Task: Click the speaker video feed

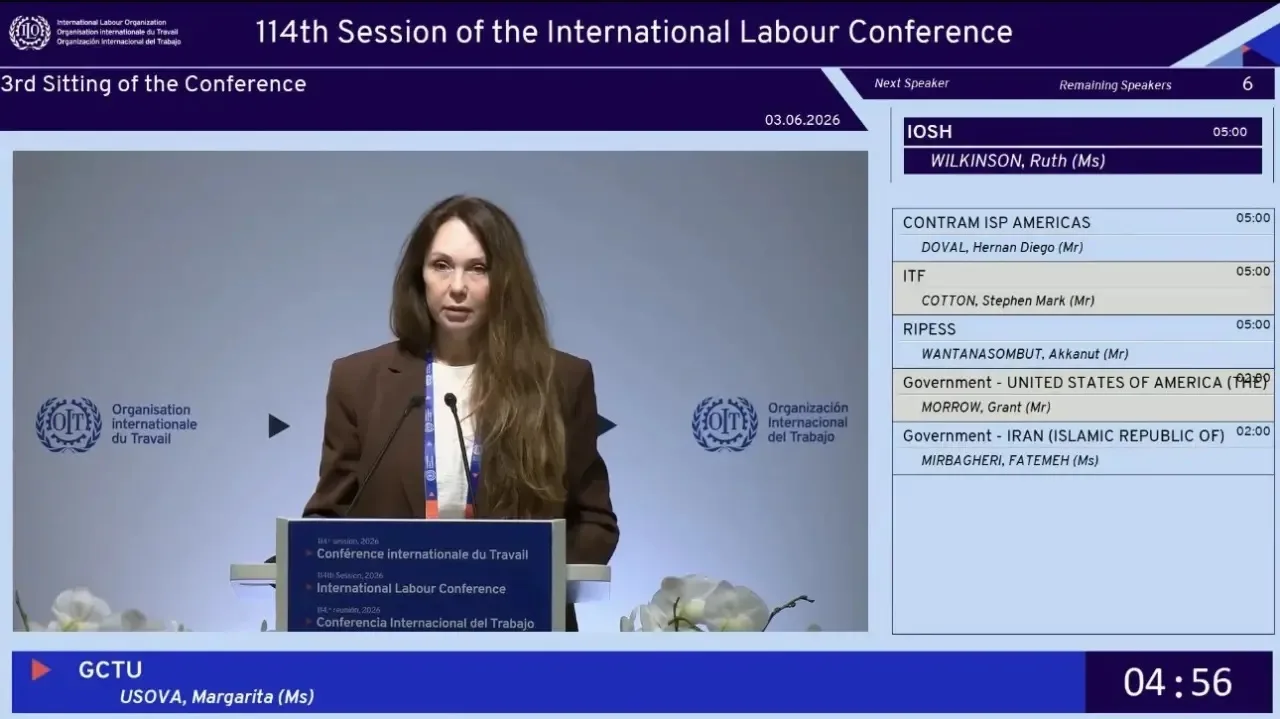Action: click(x=440, y=391)
